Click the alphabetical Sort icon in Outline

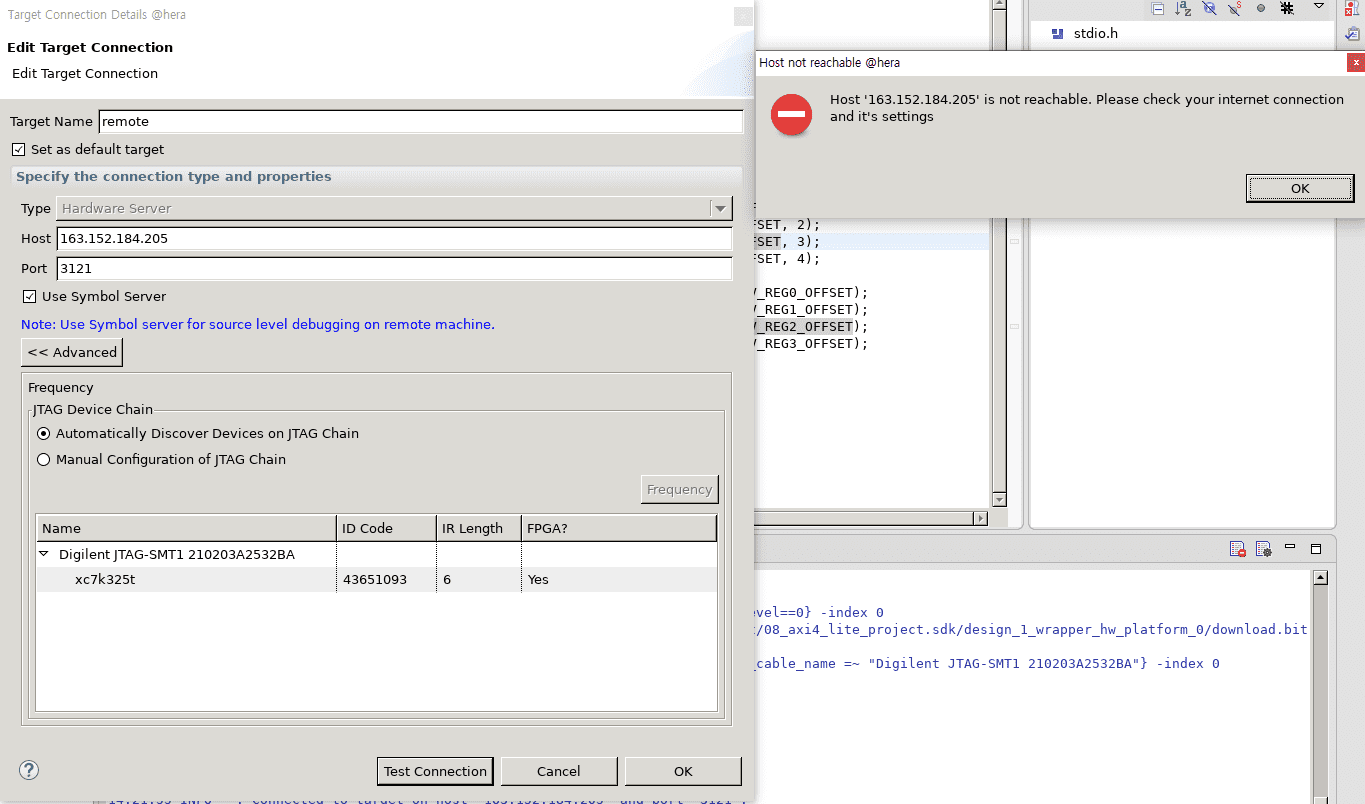tap(1183, 8)
